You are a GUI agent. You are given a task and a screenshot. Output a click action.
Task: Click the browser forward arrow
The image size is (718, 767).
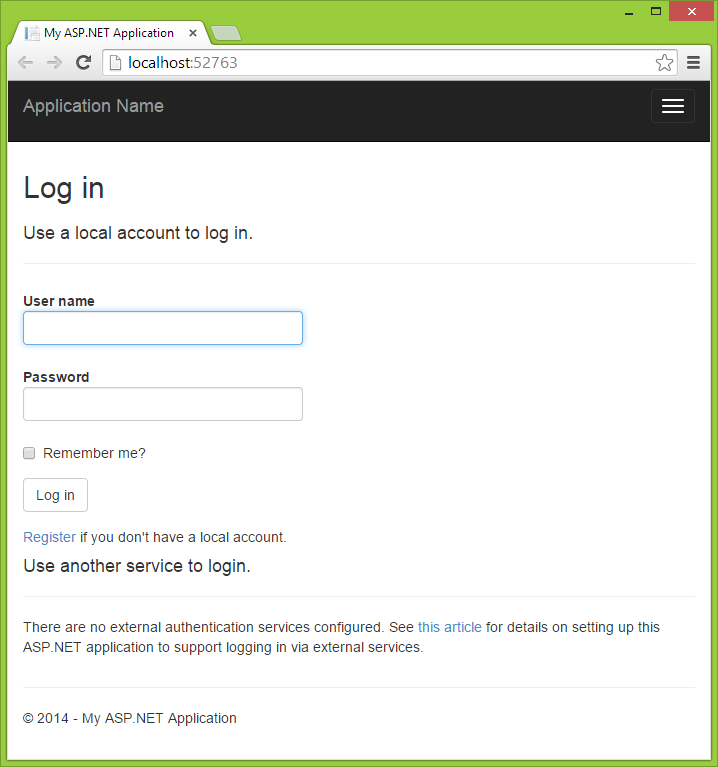click(54, 63)
